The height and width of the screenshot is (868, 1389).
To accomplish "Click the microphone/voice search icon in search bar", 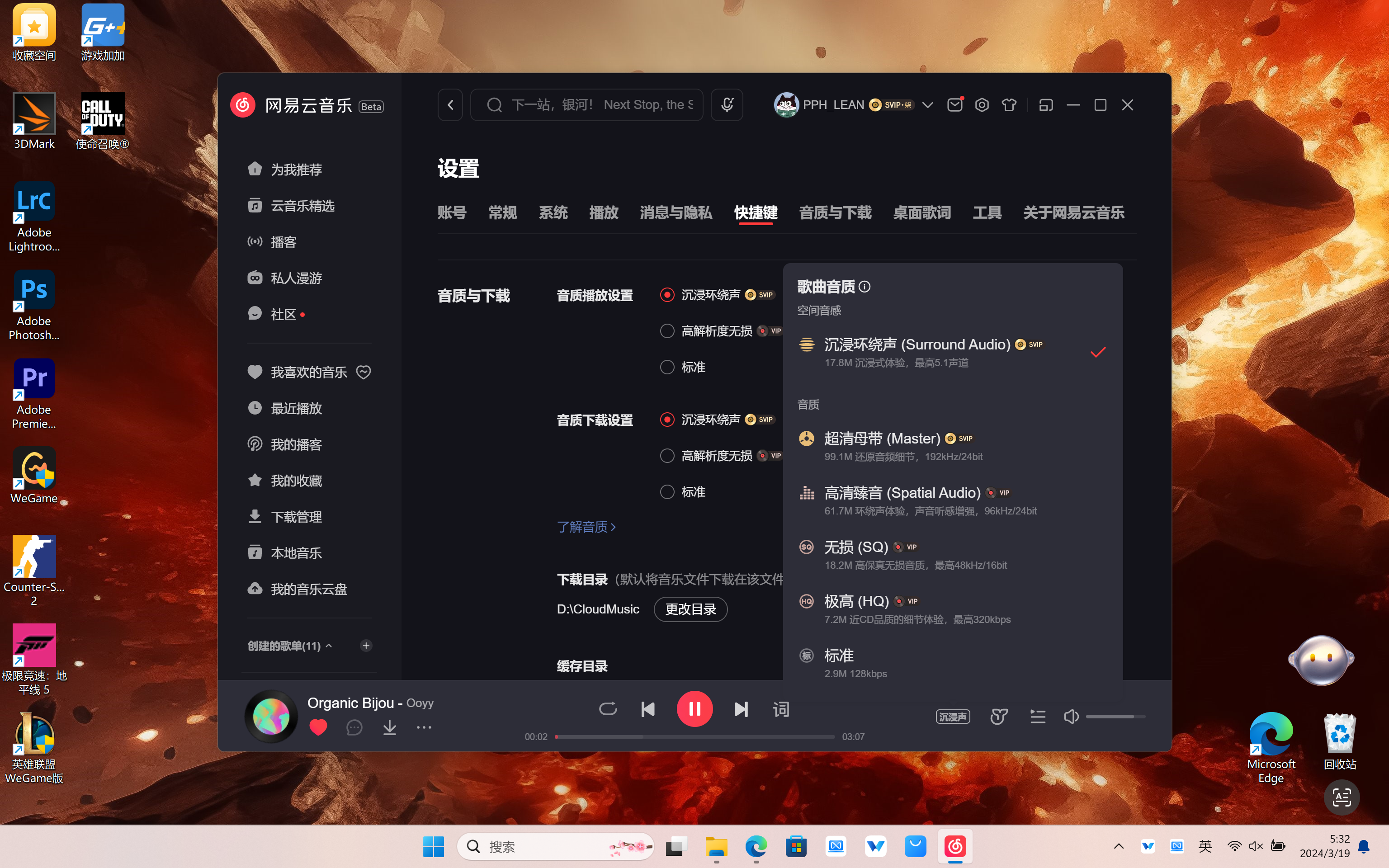I will click(x=727, y=104).
